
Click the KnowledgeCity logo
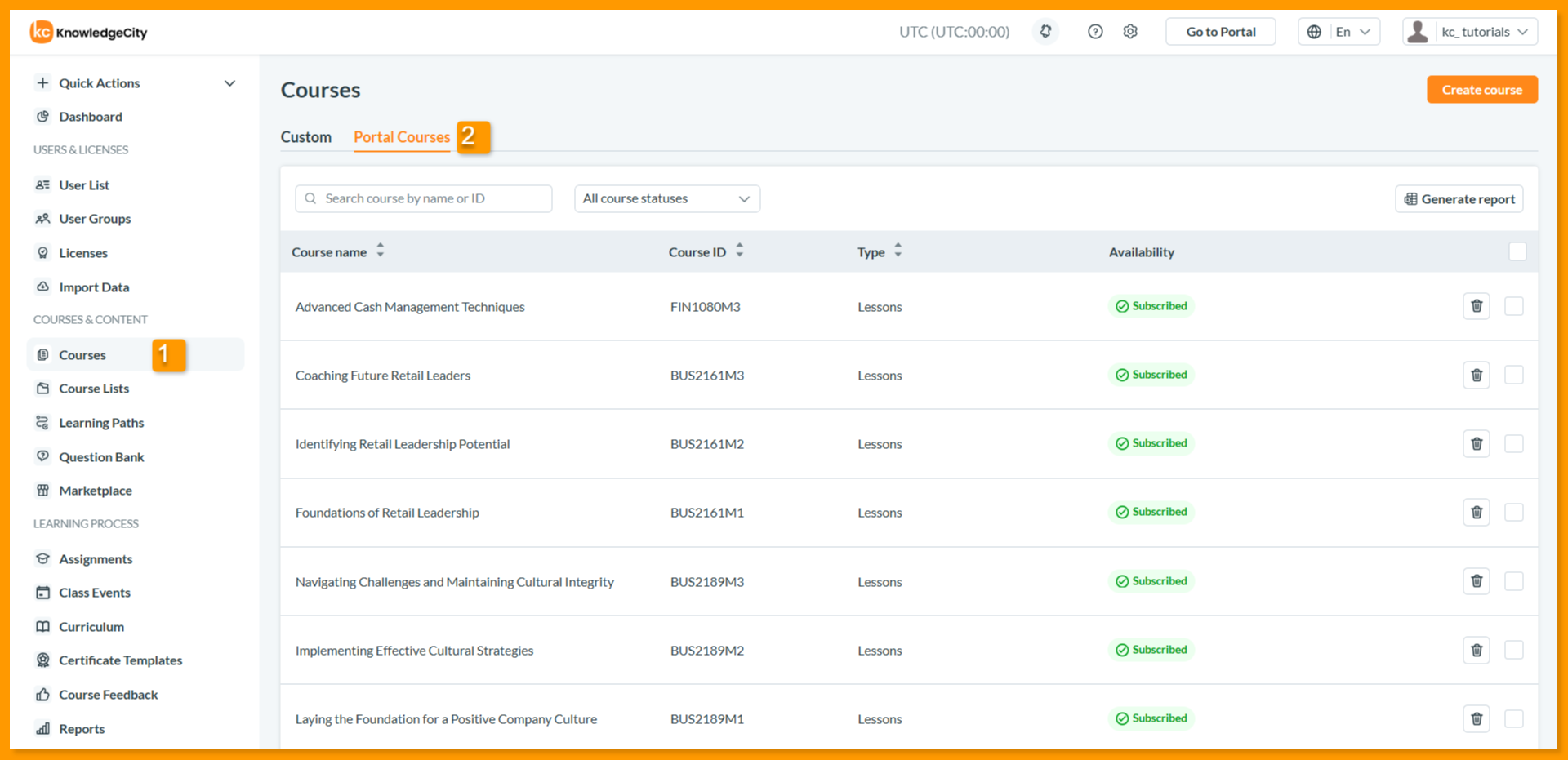click(x=89, y=32)
